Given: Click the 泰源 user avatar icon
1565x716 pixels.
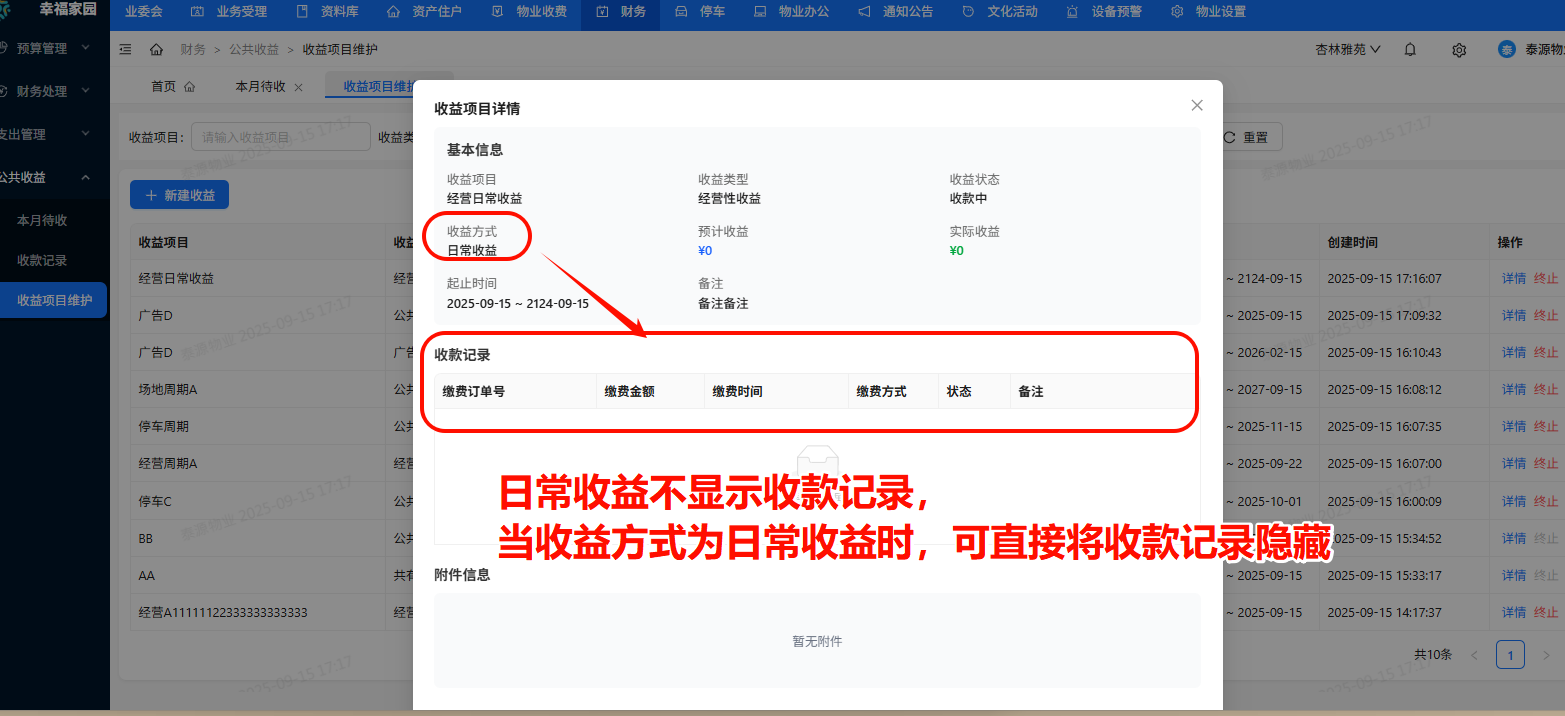Looking at the screenshot, I should tap(1506, 49).
